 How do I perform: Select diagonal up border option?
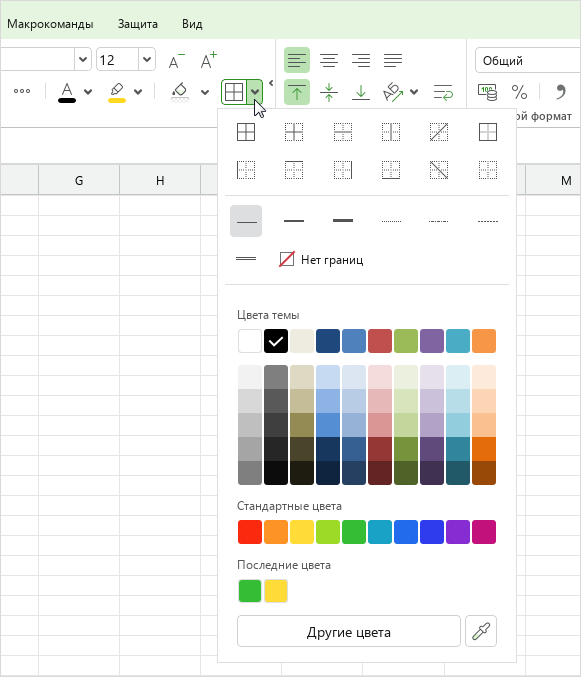point(439,132)
